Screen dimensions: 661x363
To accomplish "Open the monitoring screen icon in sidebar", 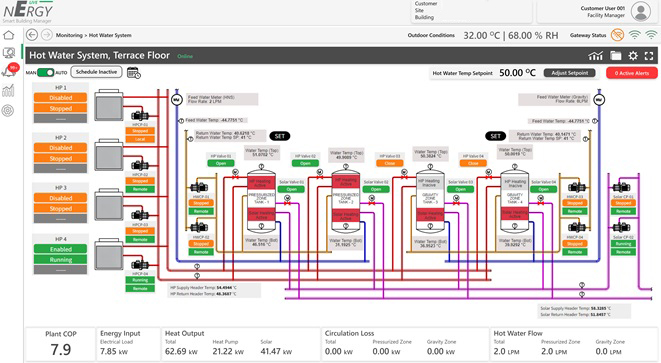I will tap(9, 53).
